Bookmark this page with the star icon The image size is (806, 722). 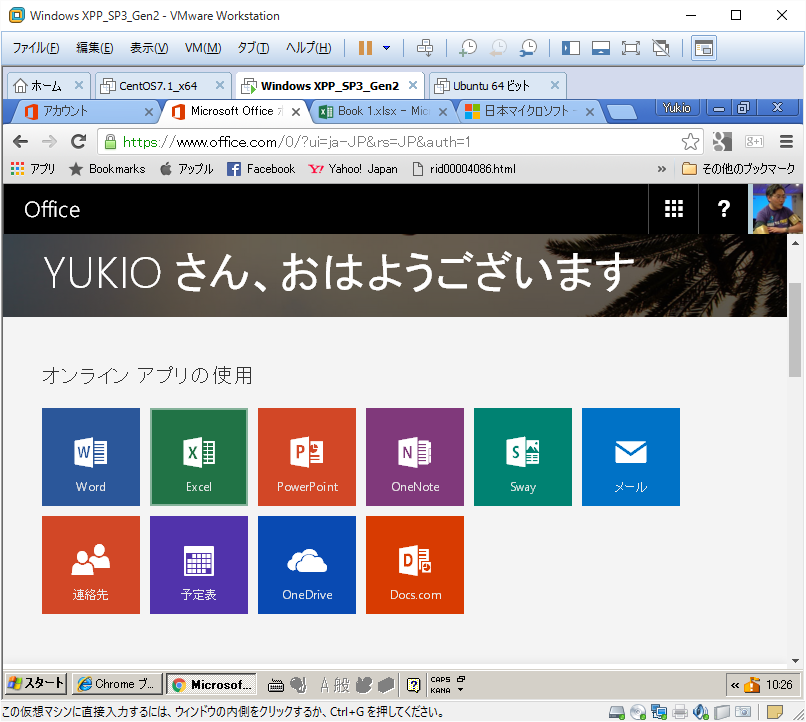(689, 142)
